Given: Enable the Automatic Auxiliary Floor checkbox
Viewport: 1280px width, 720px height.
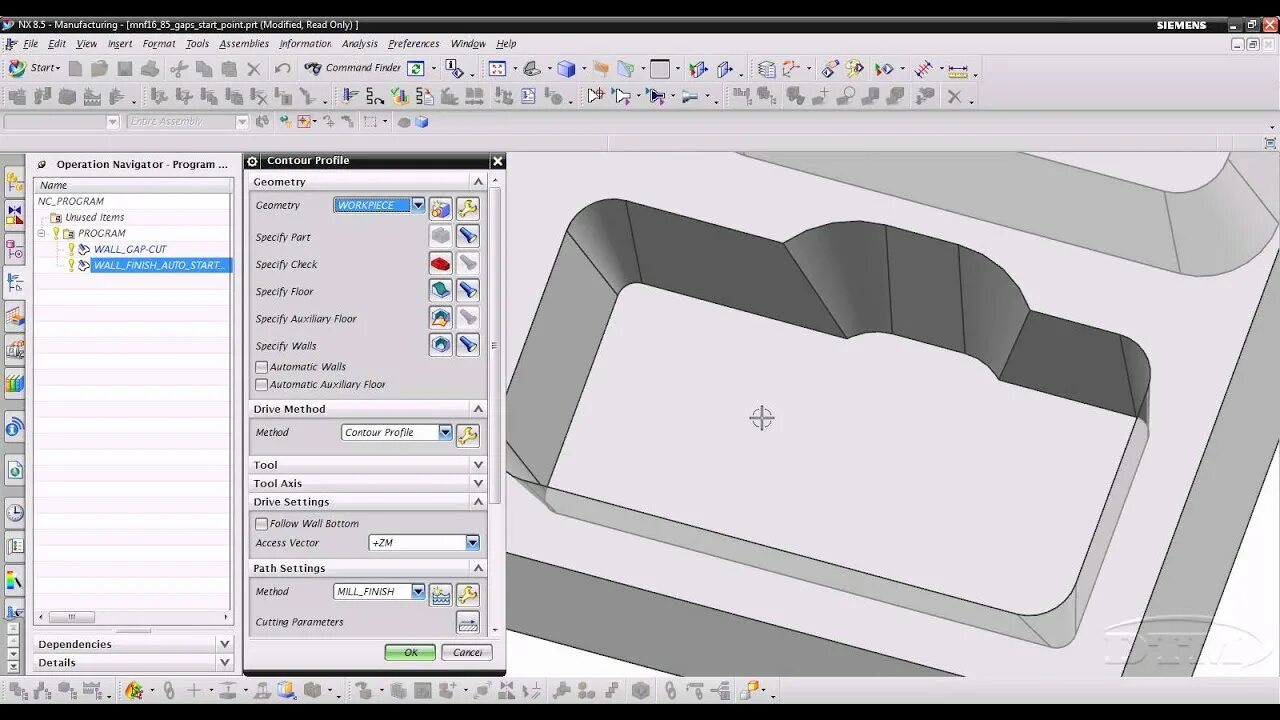Looking at the screenshot, I should pos(262,384).
